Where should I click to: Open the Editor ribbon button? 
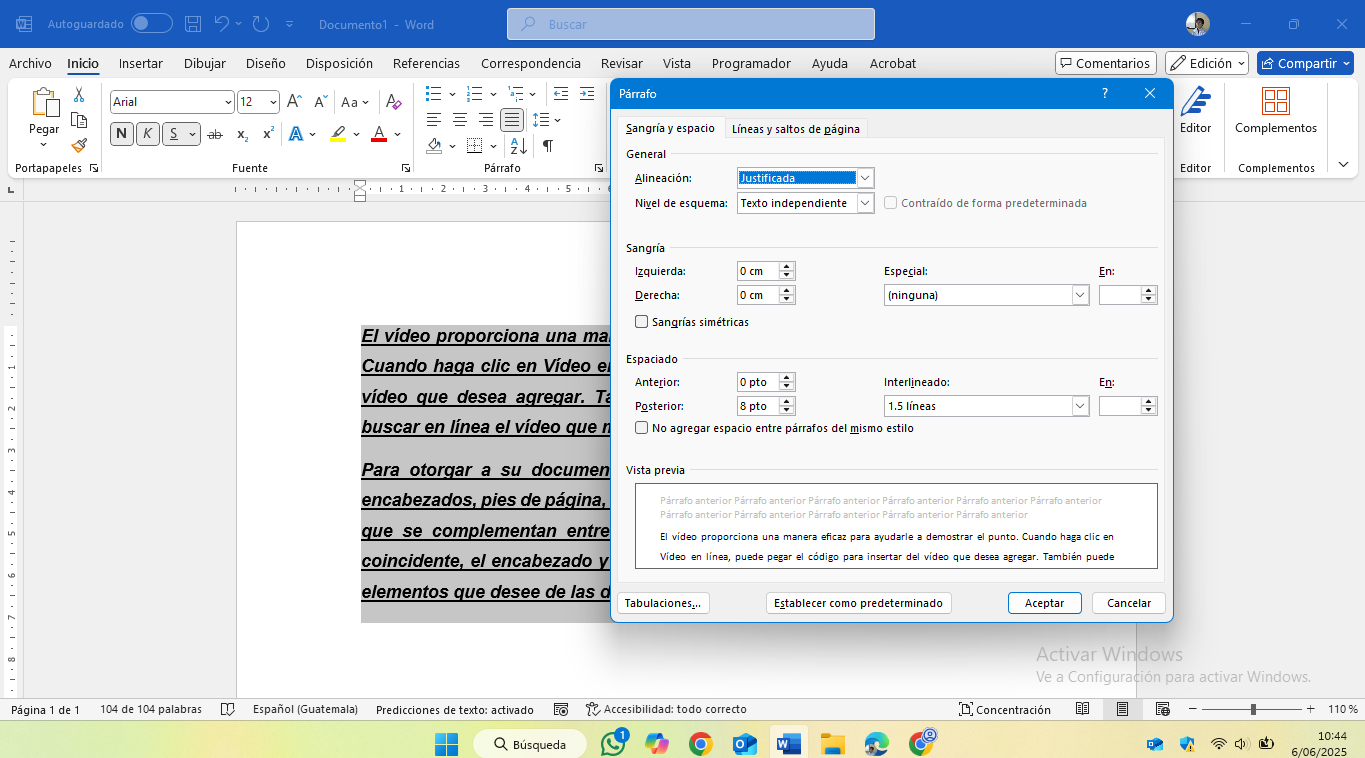(1195, 111)
